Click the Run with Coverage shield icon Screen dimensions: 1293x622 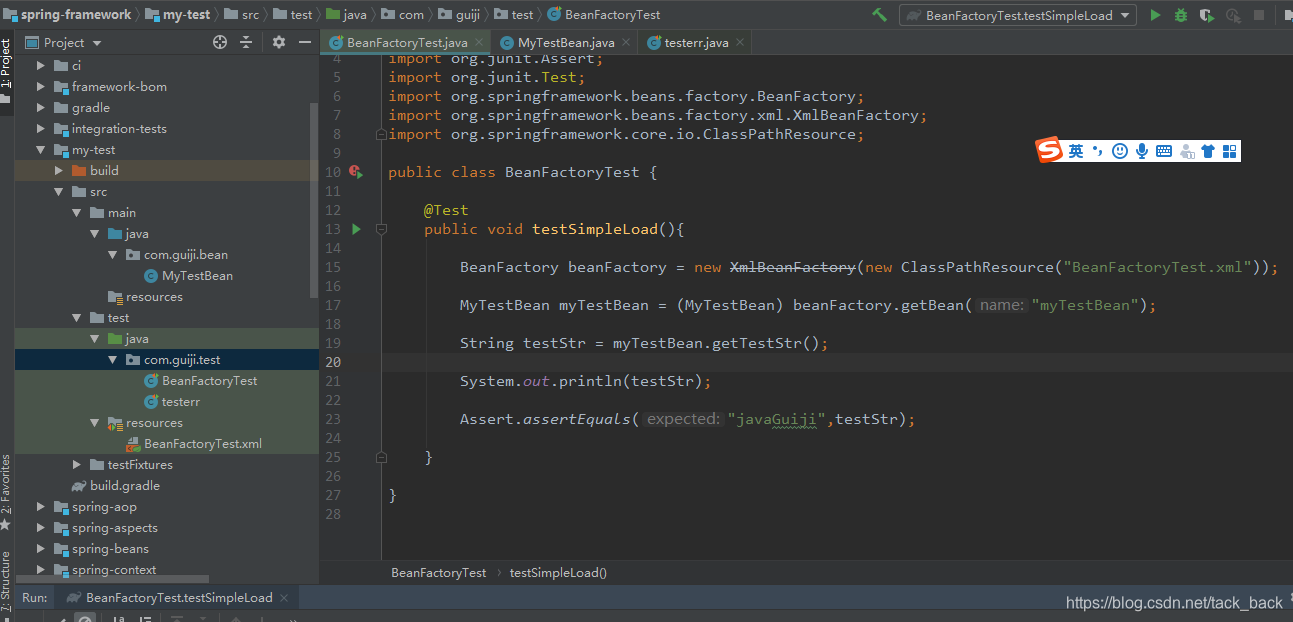(1207, 15)
